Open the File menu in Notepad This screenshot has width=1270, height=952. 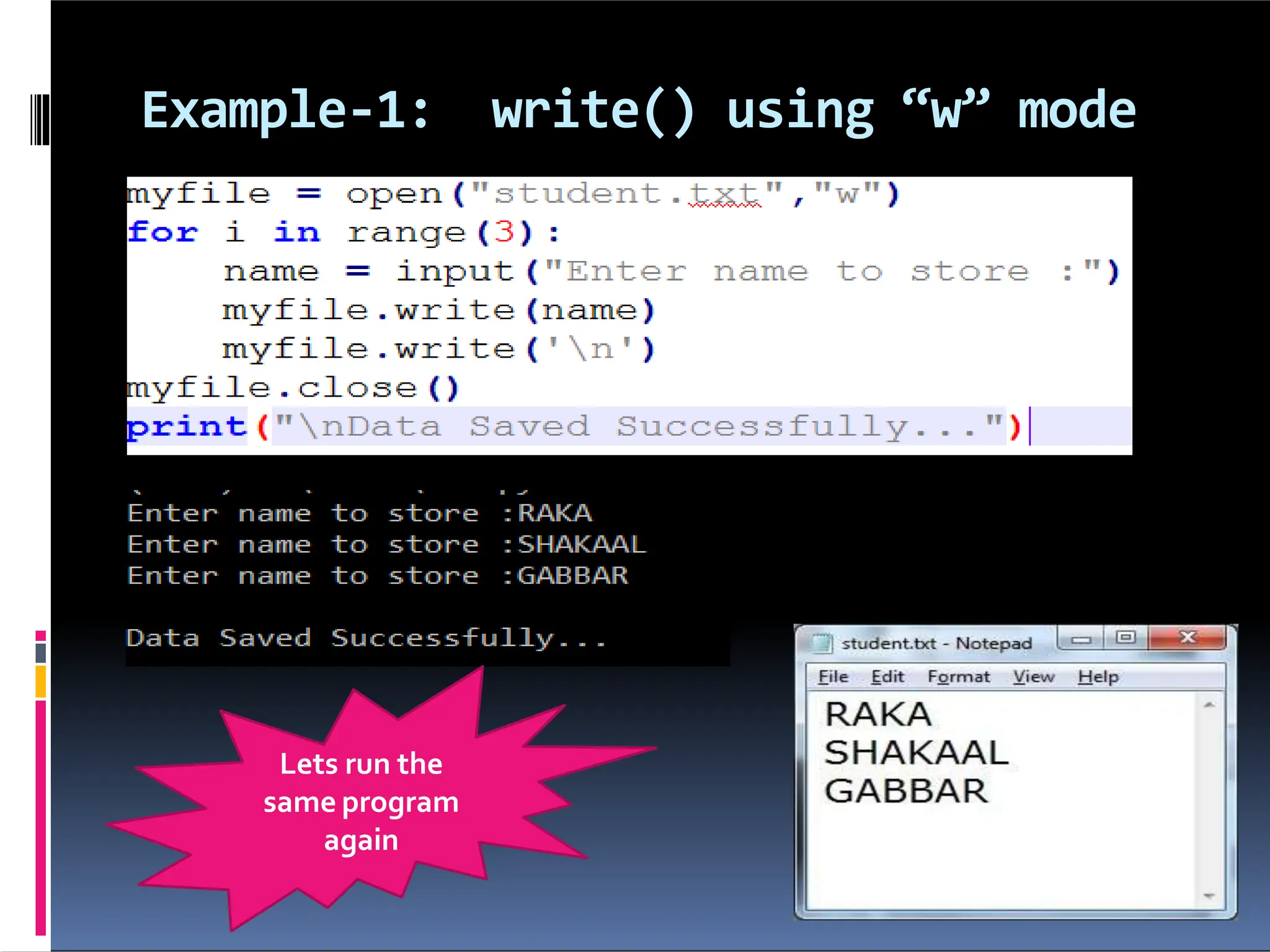click(x=833, y=677)
